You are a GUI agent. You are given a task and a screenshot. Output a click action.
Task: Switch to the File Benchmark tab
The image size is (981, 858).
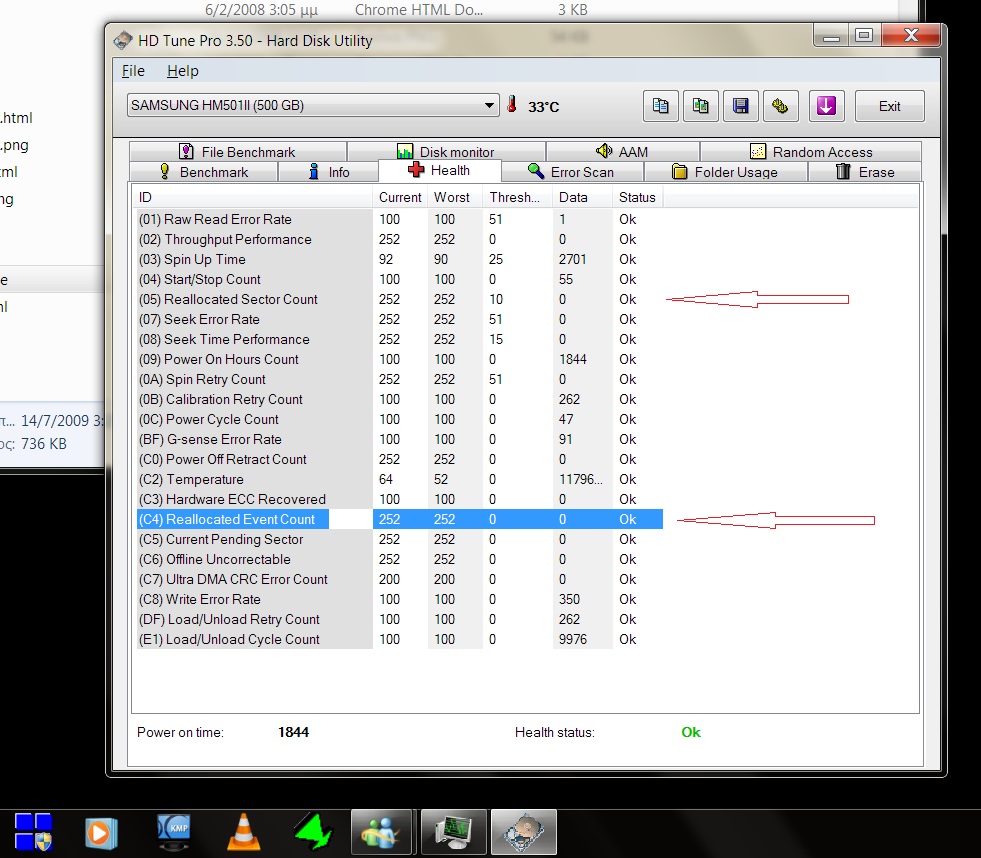238,151
